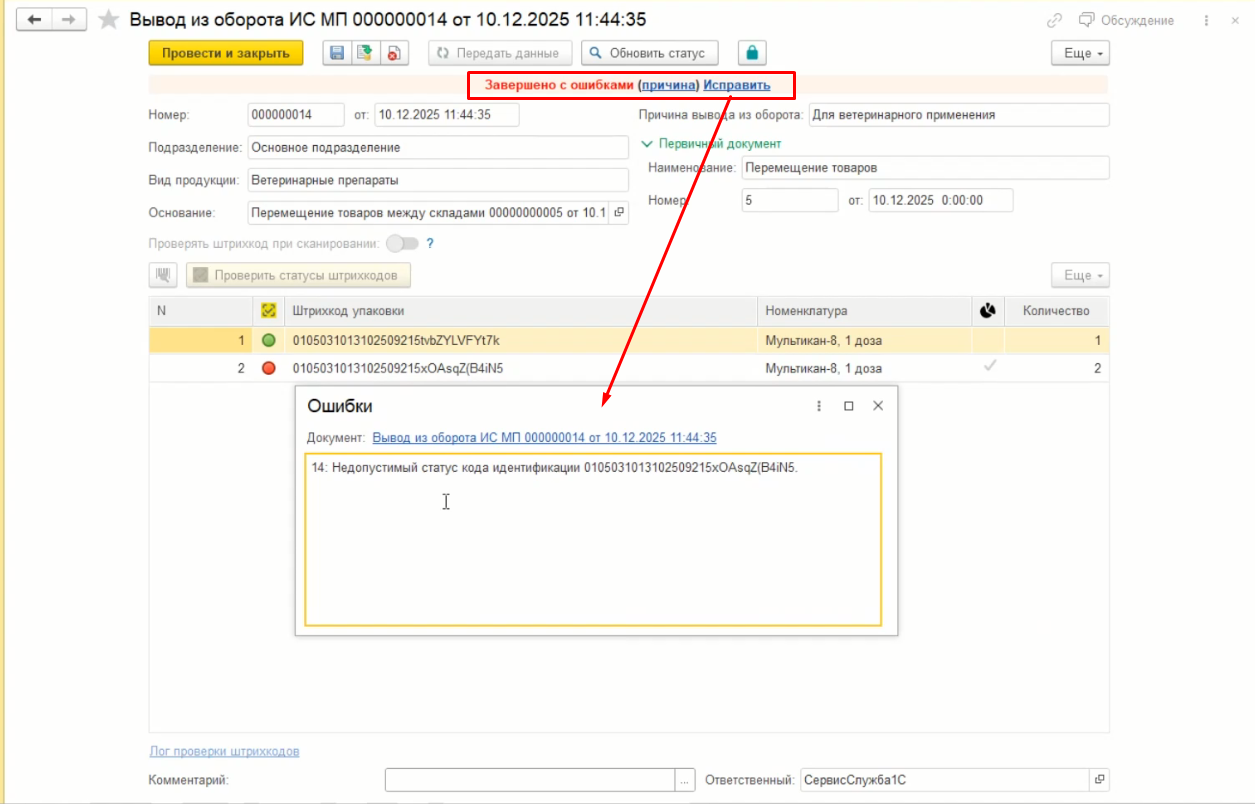1255x804 pixels.
Task: Click the copy link chain icon
Action: pyautogui.click(x=1054, y=20)
